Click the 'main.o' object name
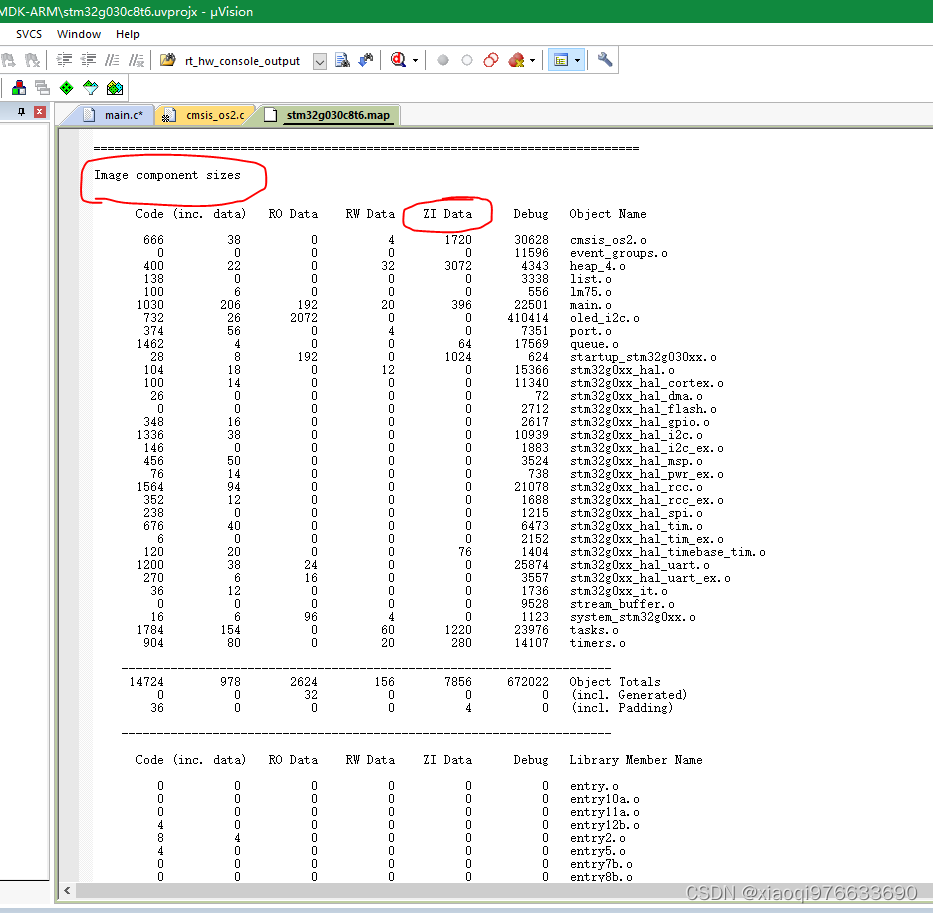The height and width of the screenshot is (913, 933). 590,305
